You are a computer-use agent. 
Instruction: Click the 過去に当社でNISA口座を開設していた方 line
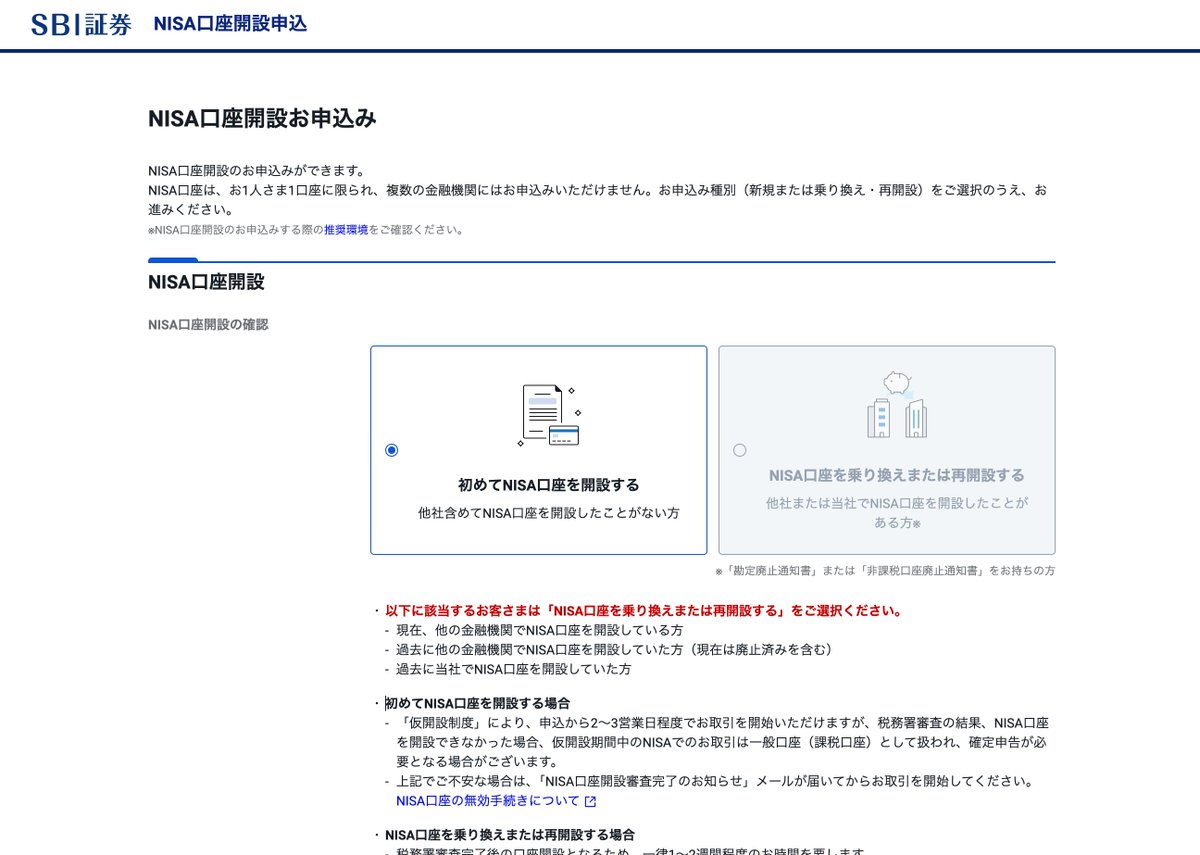[x=513, y=669]
